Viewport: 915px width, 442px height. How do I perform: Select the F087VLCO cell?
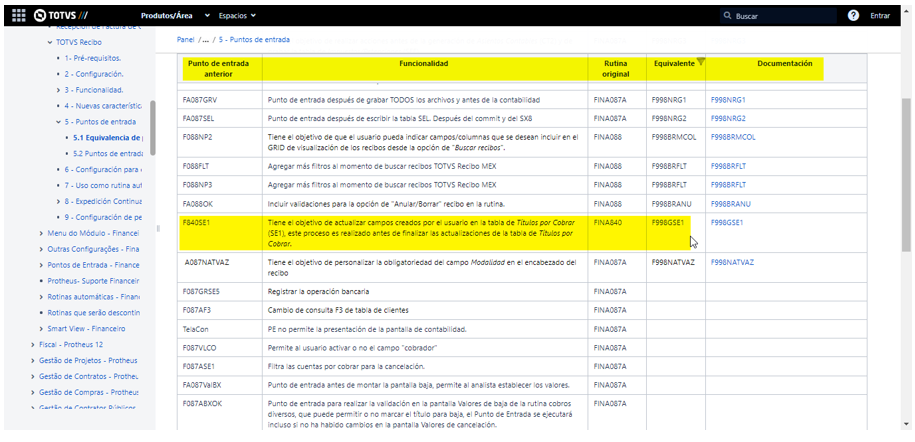point(220,348)
